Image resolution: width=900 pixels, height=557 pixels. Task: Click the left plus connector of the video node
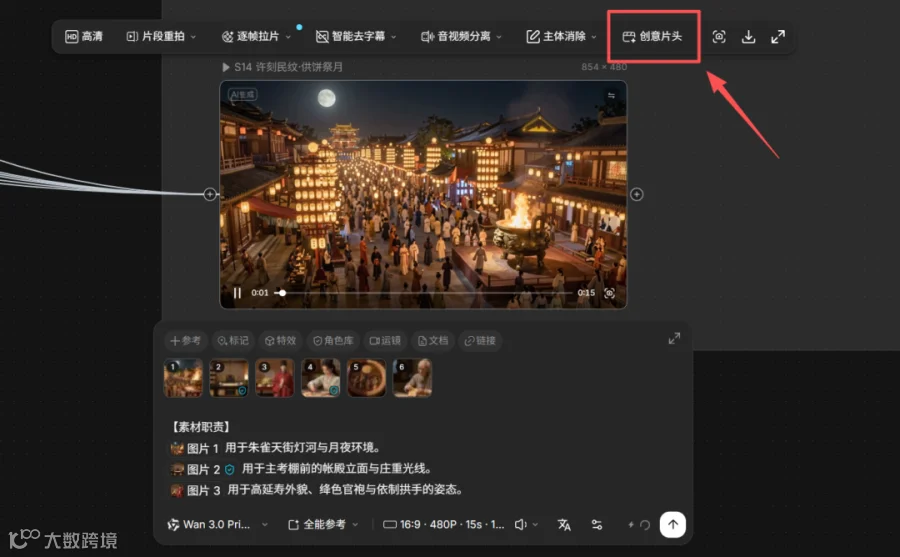coord(210,195)
